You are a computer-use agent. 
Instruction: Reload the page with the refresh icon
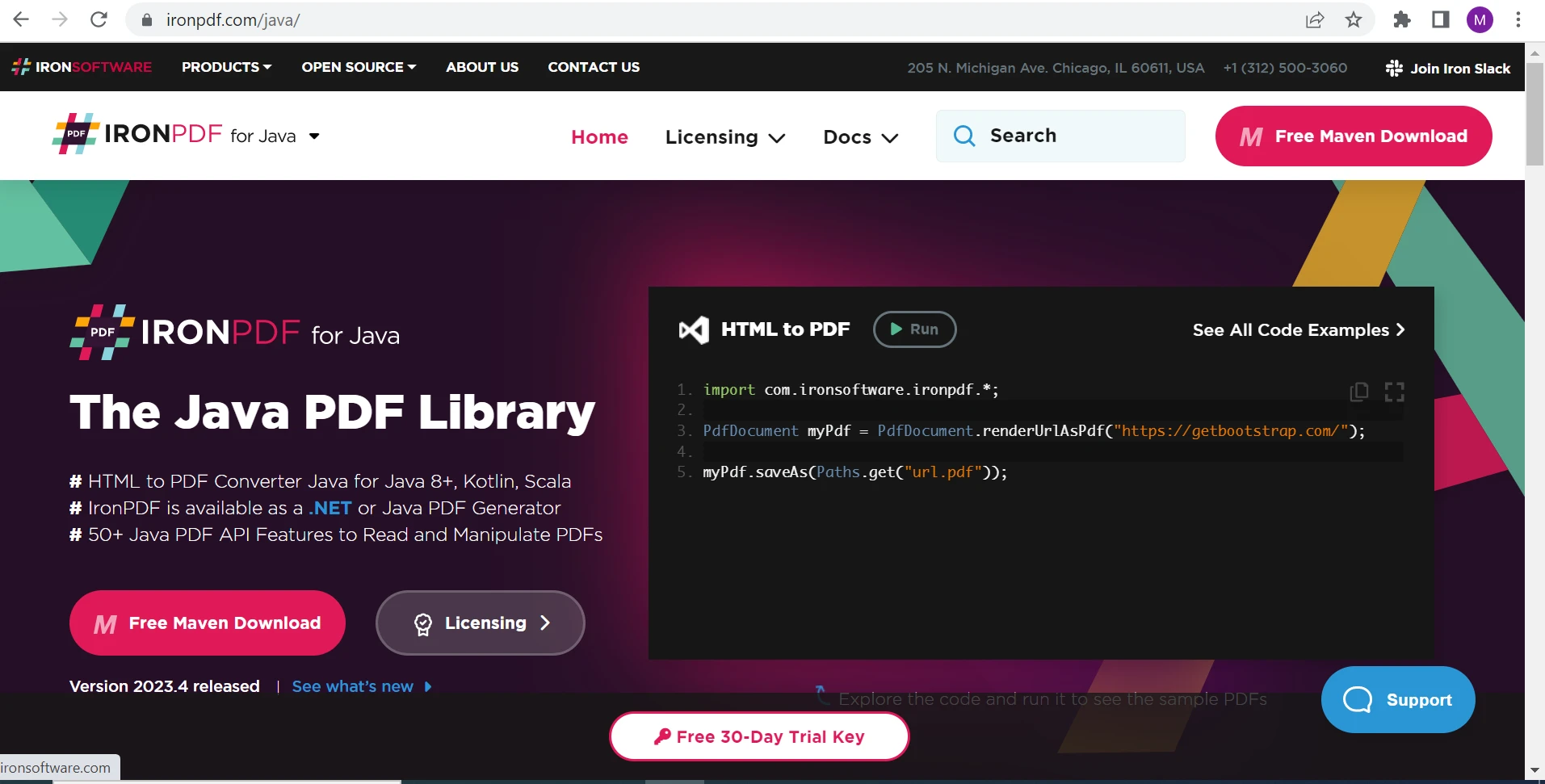99,19
